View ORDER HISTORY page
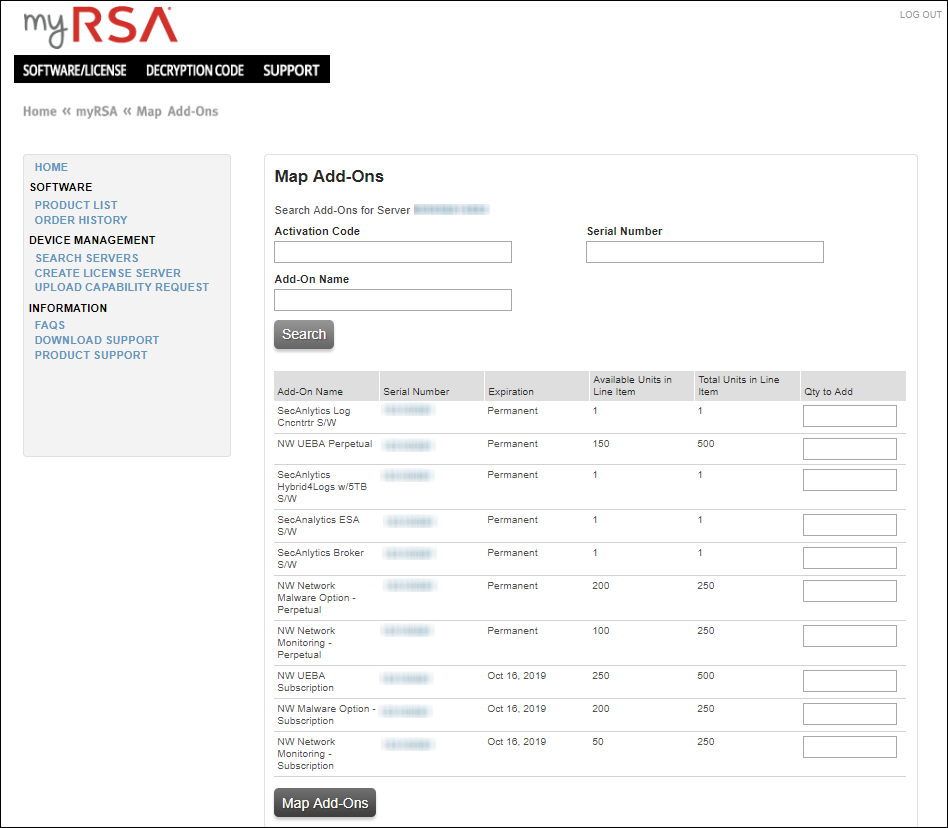The height and width of the screenshot is (828, 948). tap(81, 220)
